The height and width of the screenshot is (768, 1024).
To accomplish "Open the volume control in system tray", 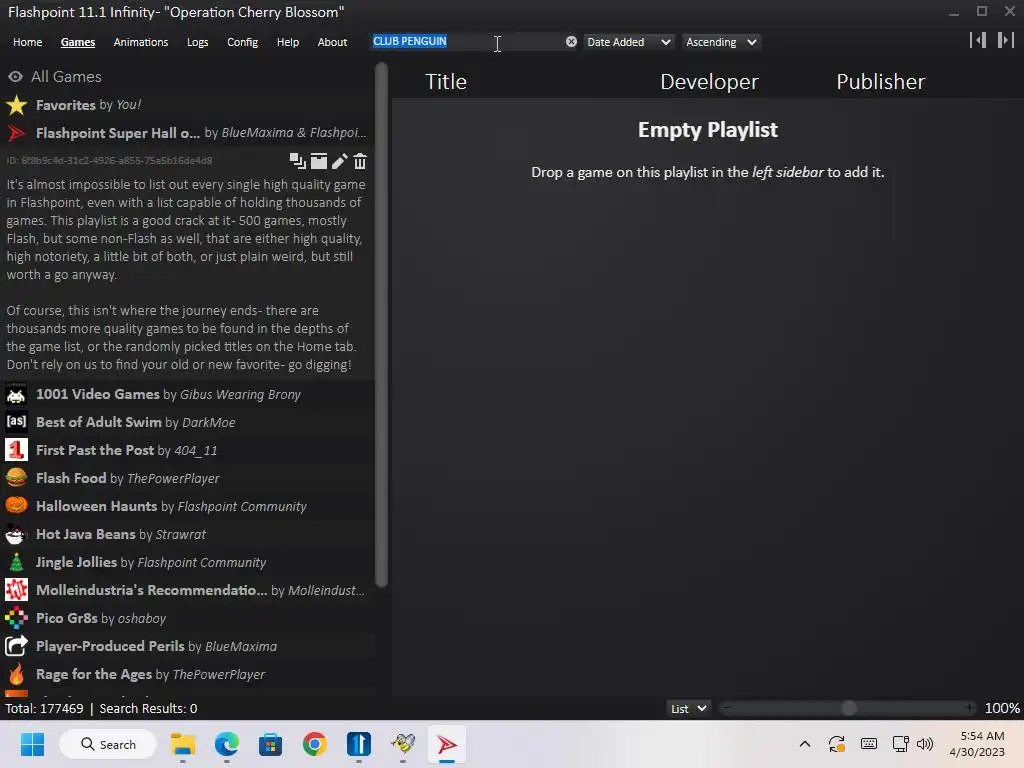I will (925, 744).
